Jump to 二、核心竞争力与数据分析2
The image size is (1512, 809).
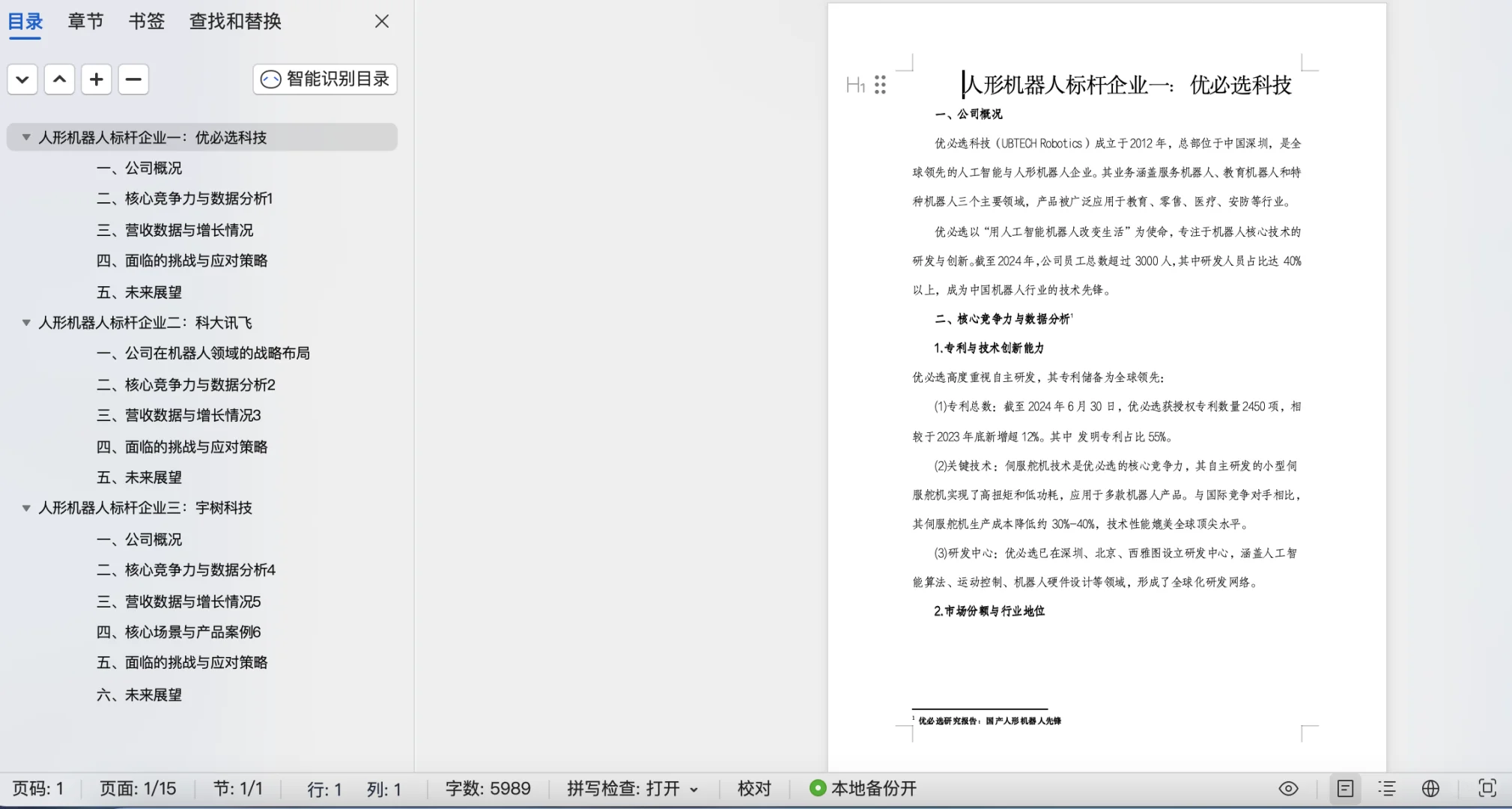click(x=186, y=385)
